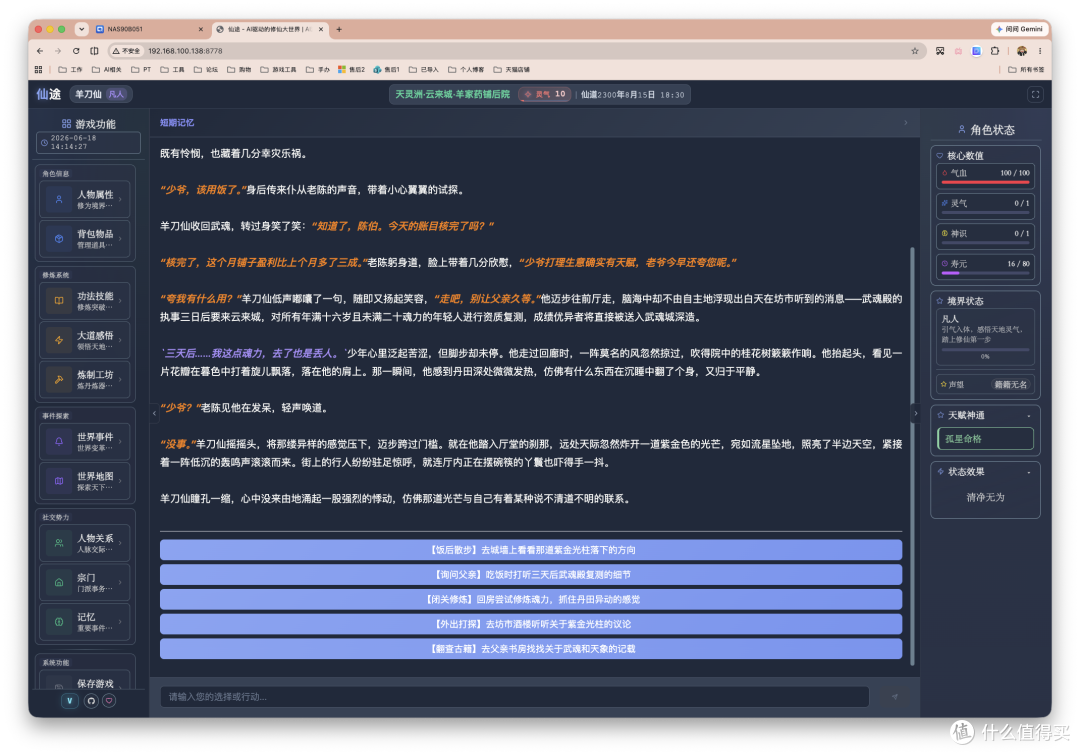Image resolution: width=1080 pixels, height=755 pixels.
Task: Click the story text scrollbar
Action: pyautogui.click(x=913, y=455)
